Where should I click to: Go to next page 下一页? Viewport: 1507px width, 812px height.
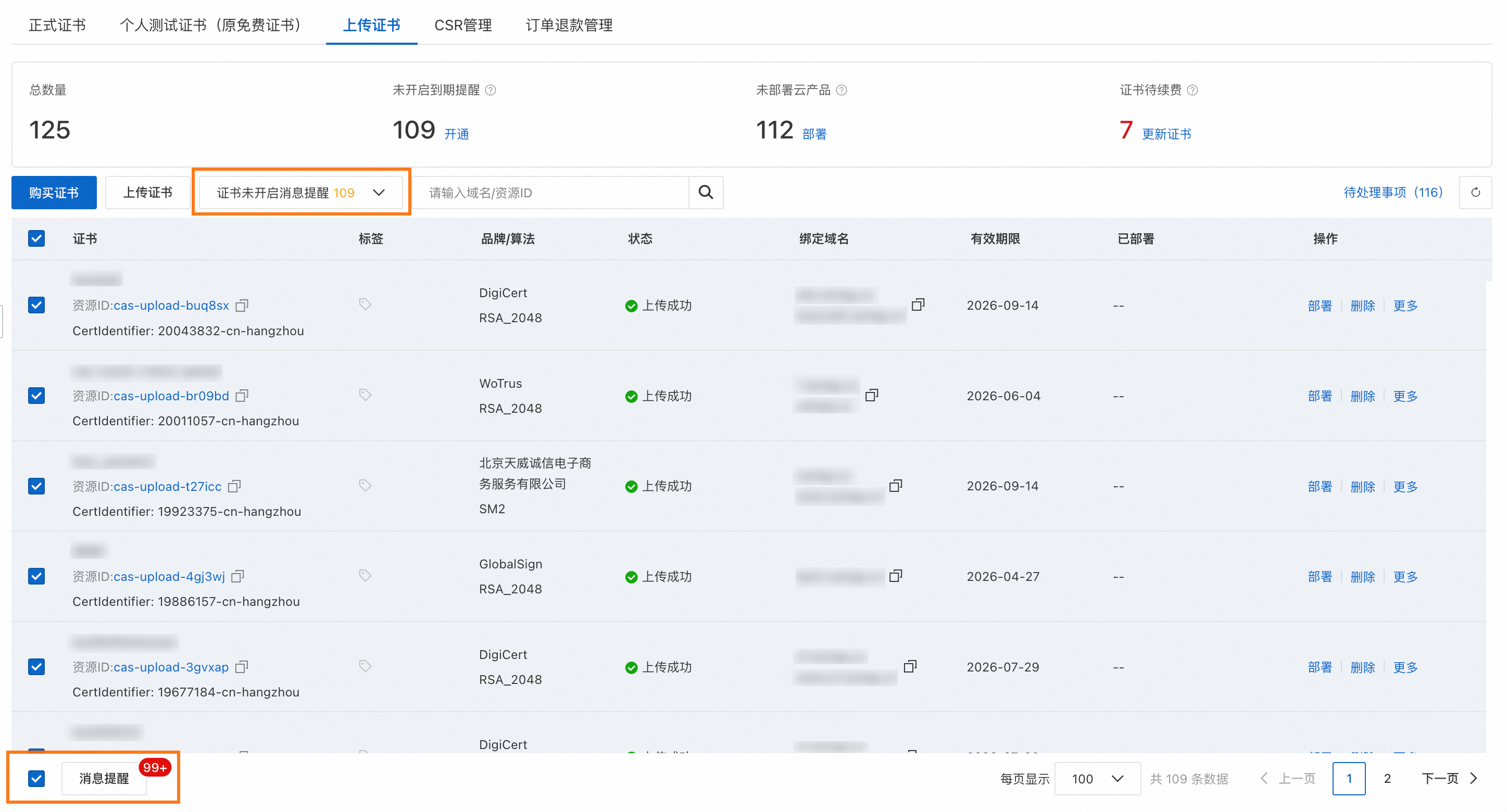1450,779
